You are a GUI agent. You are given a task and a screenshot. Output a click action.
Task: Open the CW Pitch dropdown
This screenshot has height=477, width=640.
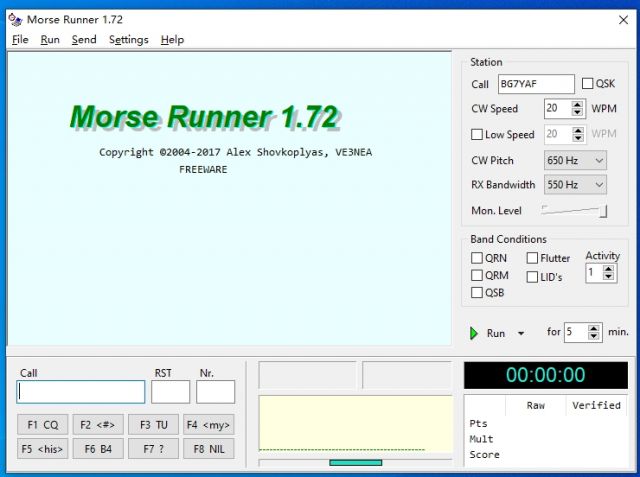pyautogui.click(x=575, y=160)
